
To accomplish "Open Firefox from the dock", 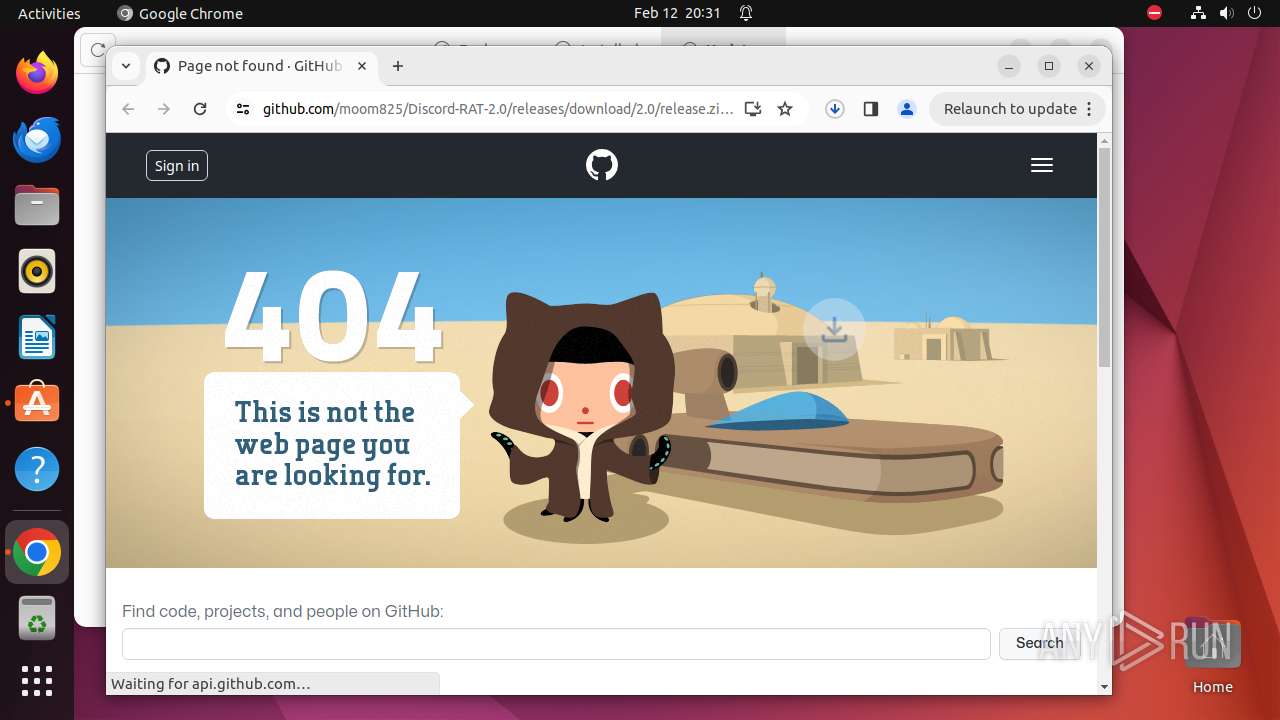I will click(37, 73).
